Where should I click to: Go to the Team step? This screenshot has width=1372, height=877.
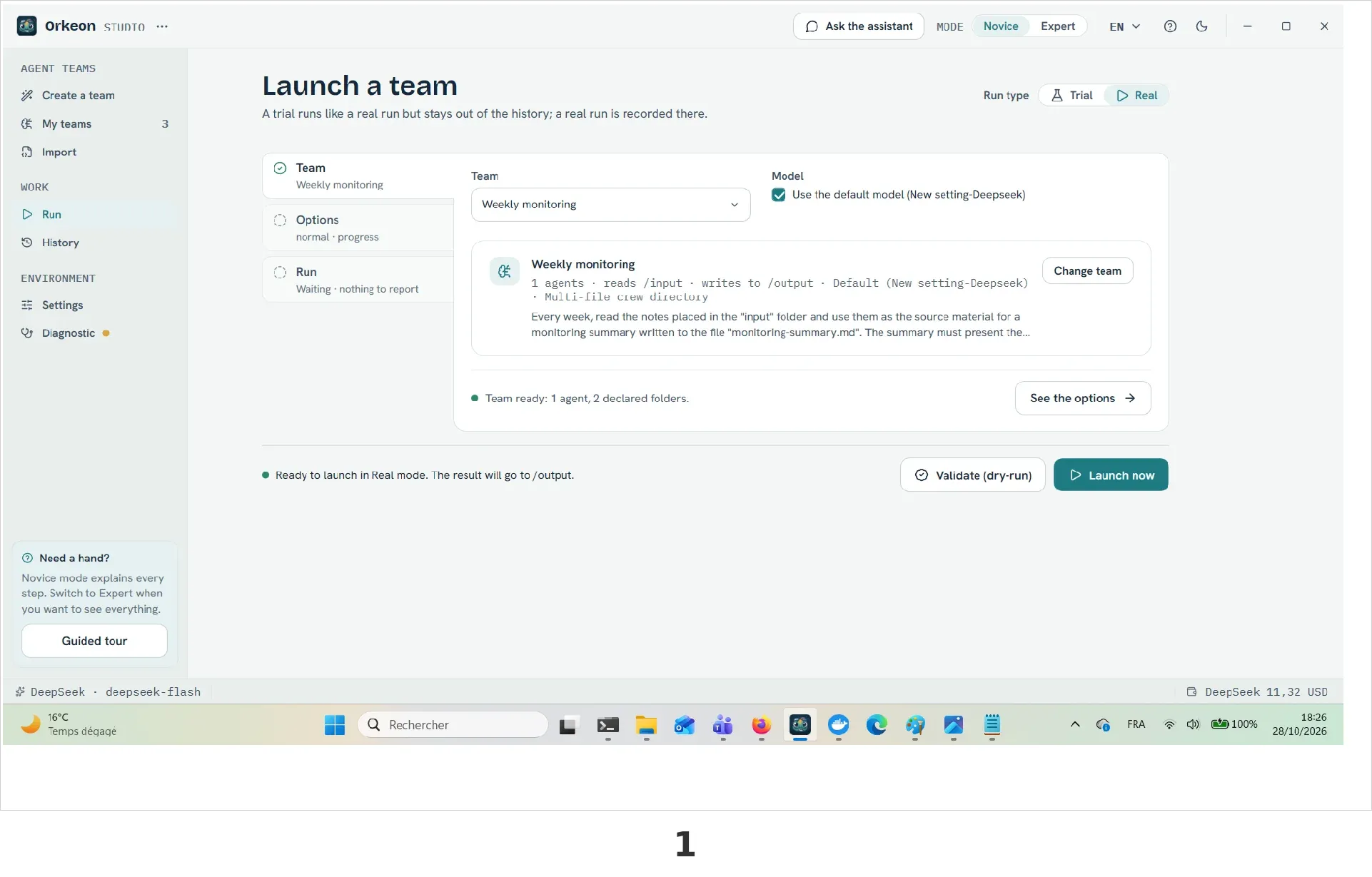point(358,176)
